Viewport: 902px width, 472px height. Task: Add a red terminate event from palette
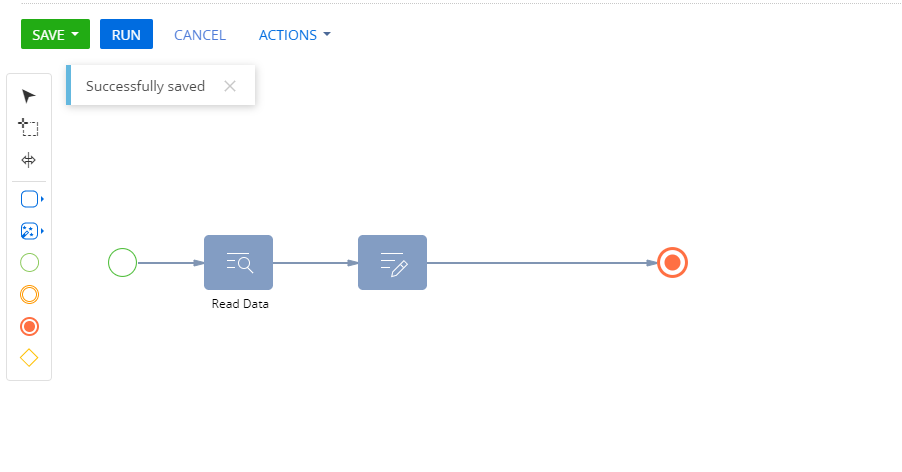pos(29,327)
